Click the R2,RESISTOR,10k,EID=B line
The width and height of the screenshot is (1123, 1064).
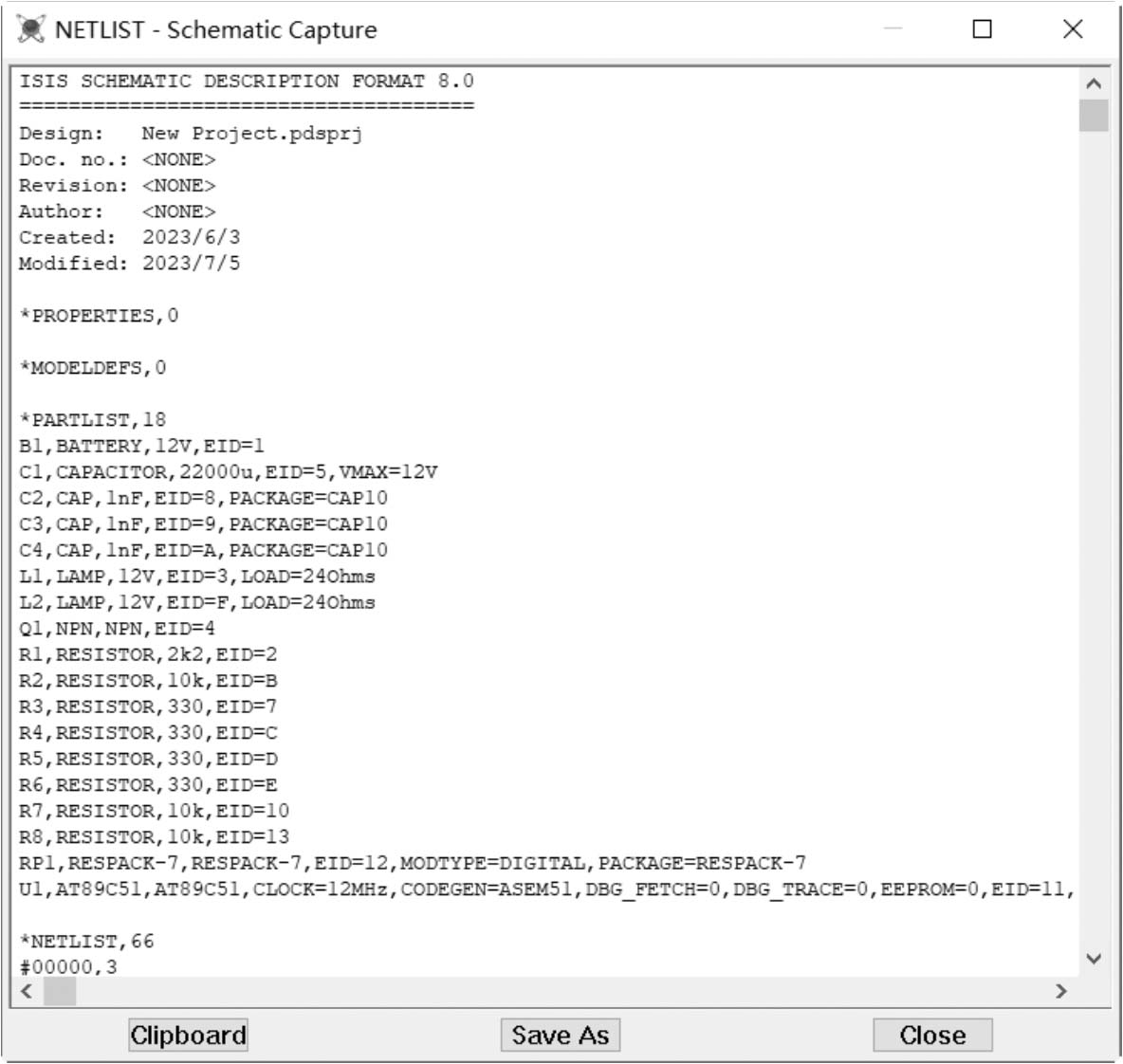coord(148,680)
